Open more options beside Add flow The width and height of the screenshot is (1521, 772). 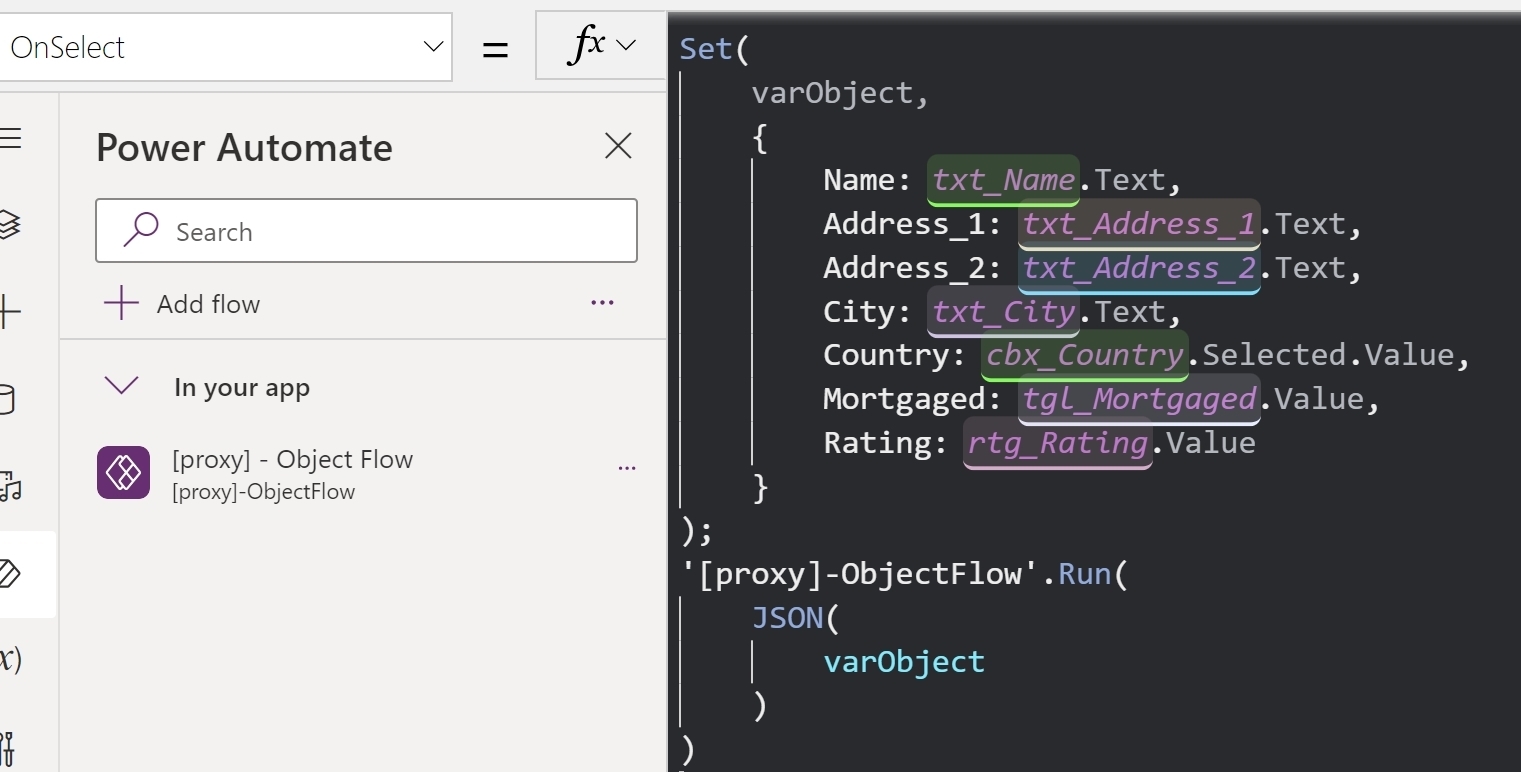(602, 303)
